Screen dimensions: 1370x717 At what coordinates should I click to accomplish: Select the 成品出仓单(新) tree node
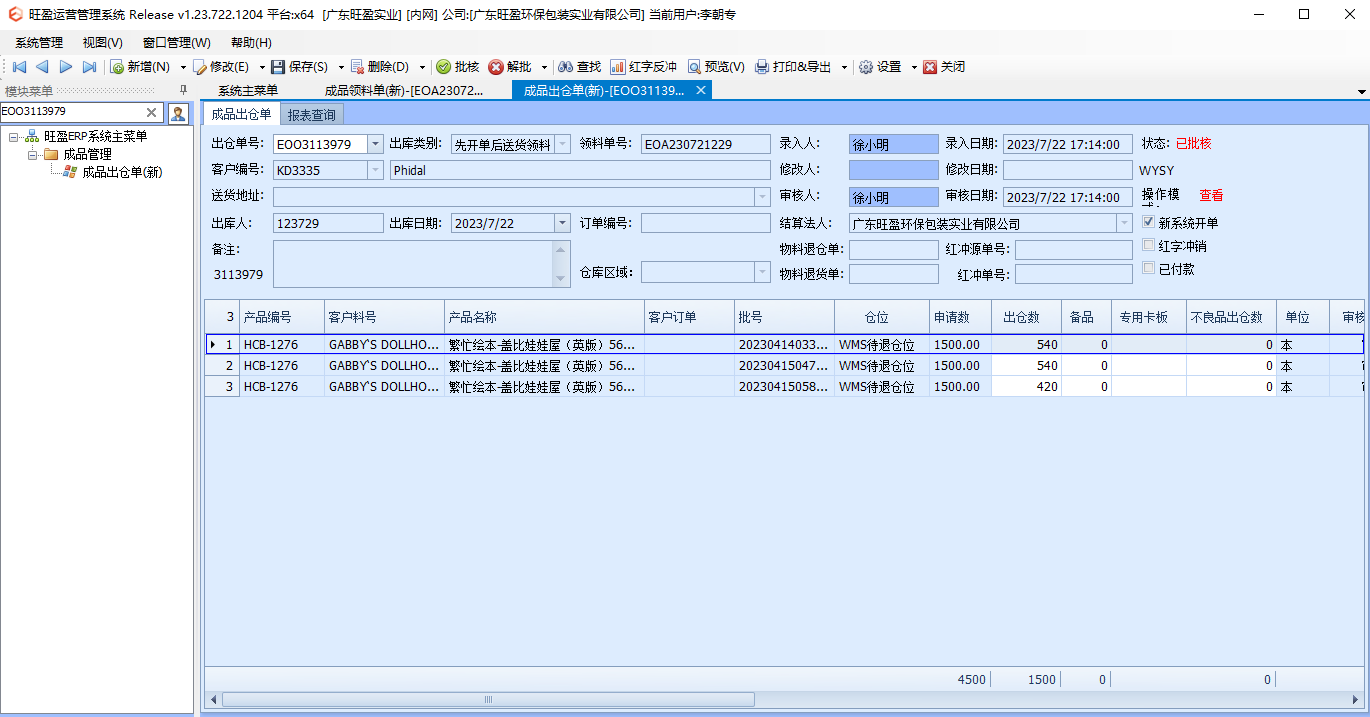pos(122,172)
